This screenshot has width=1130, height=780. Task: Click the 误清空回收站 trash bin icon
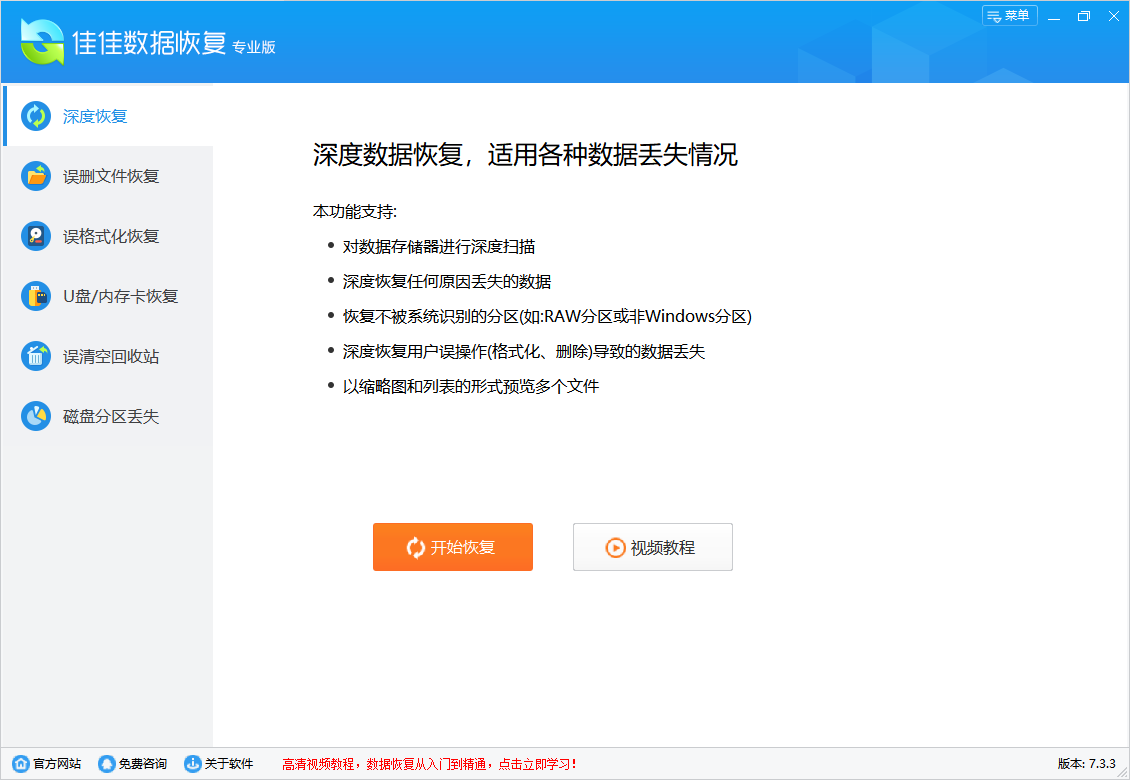[36, 356]
